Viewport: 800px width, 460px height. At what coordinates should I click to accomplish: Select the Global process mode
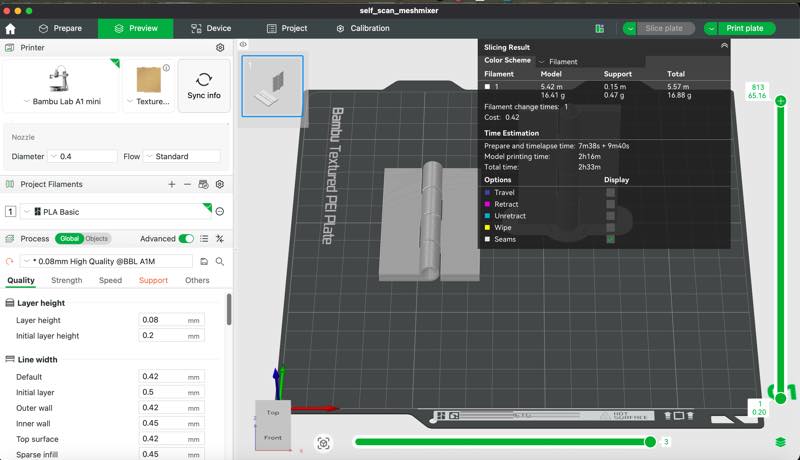(x=69, y=239)
